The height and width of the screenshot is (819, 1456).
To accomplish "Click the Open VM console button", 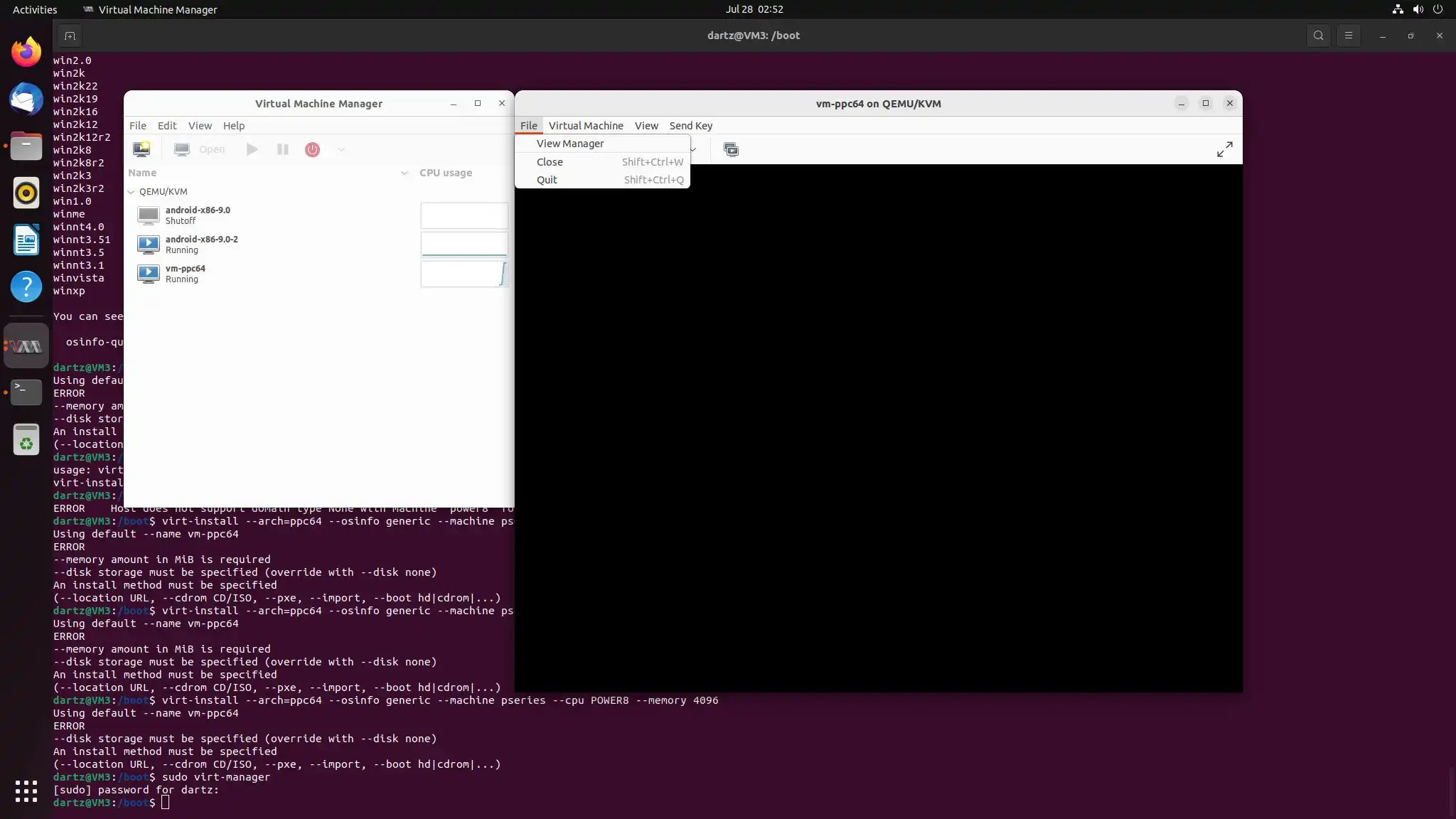I will coord(200,149).
